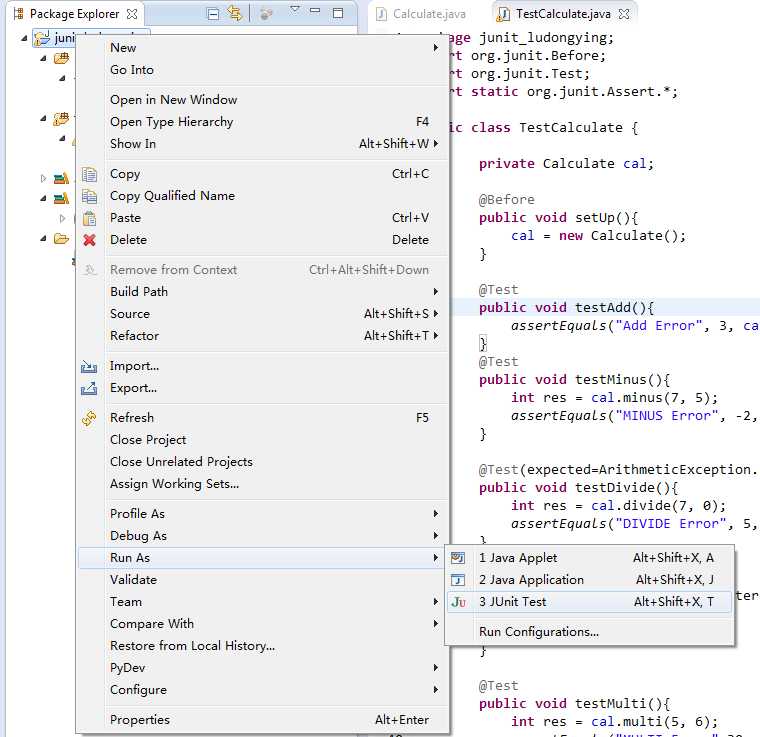
Task: Open the Refactor submenu
Action: 263,336
